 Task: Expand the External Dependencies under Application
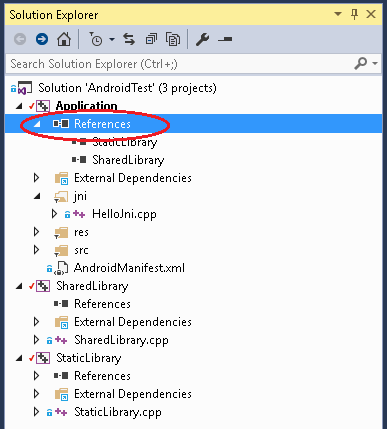pos(37,178)
